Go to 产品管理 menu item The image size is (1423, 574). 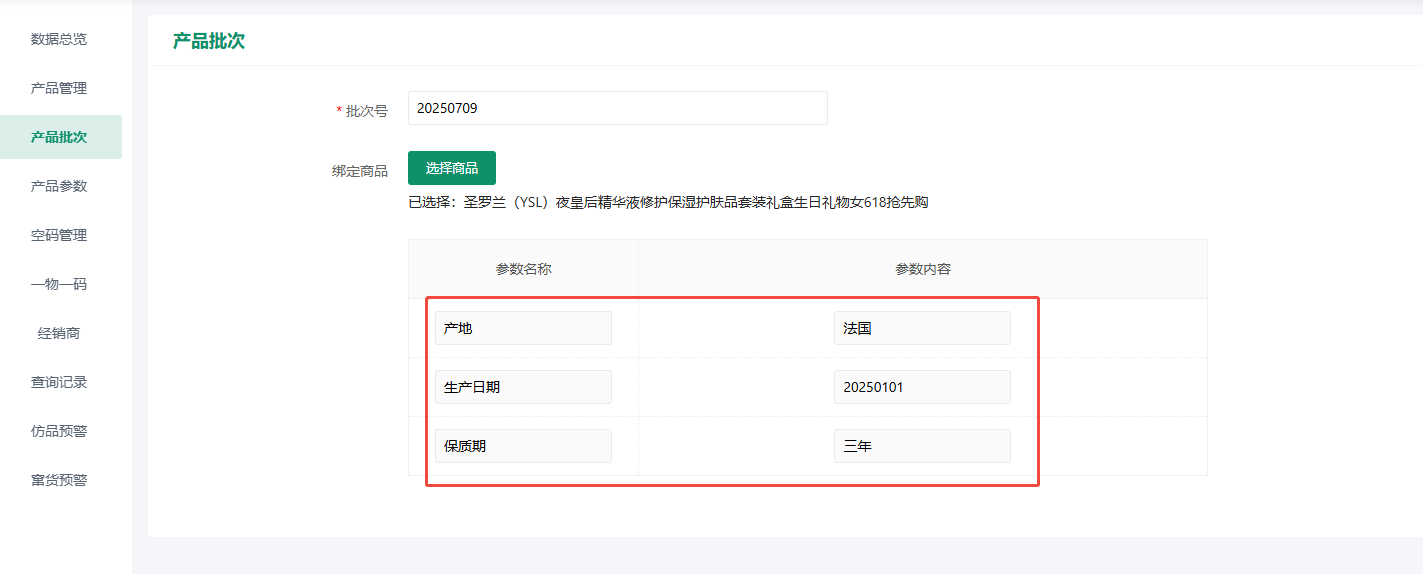pyautogui.click(x=59, y=88)
